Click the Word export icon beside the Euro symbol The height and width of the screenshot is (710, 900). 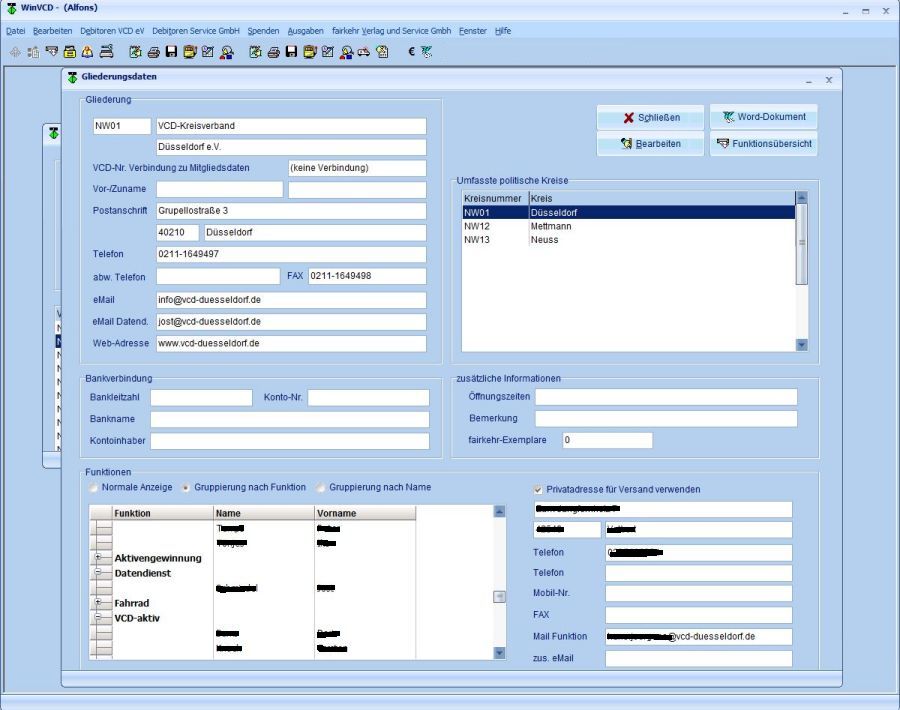[x=426, y=52]
